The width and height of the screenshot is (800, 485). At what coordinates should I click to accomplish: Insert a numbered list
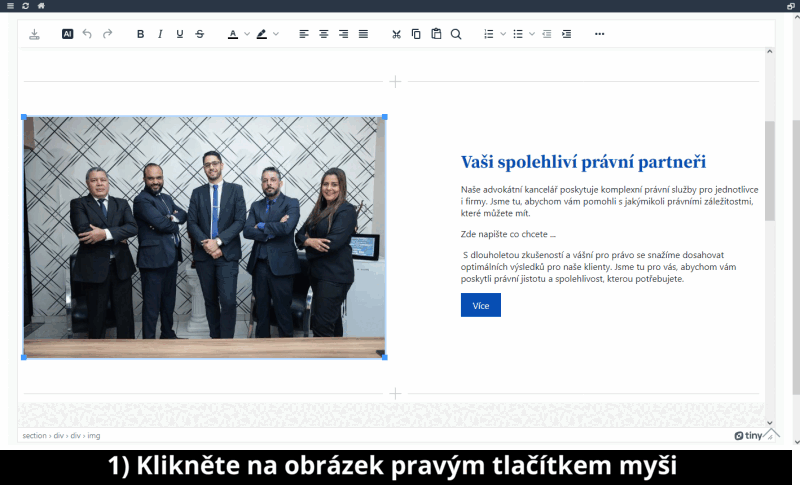489,34
